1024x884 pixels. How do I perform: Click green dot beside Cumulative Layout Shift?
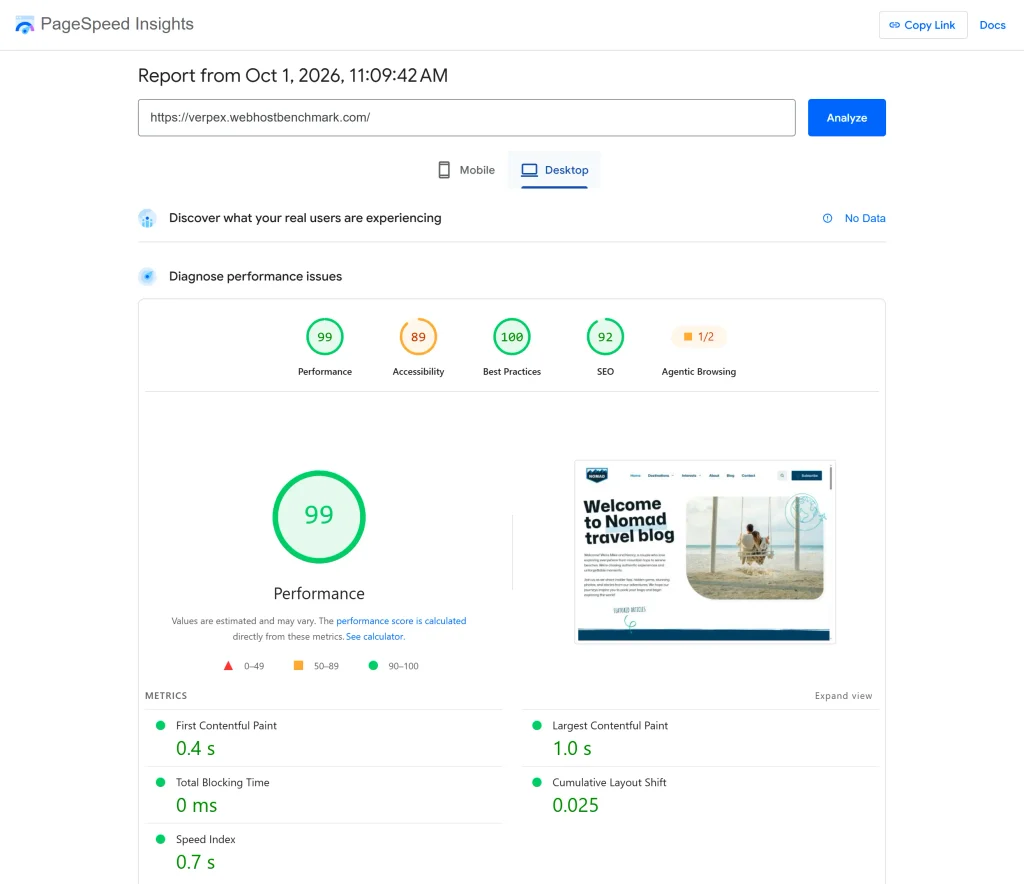coord(537,782)
